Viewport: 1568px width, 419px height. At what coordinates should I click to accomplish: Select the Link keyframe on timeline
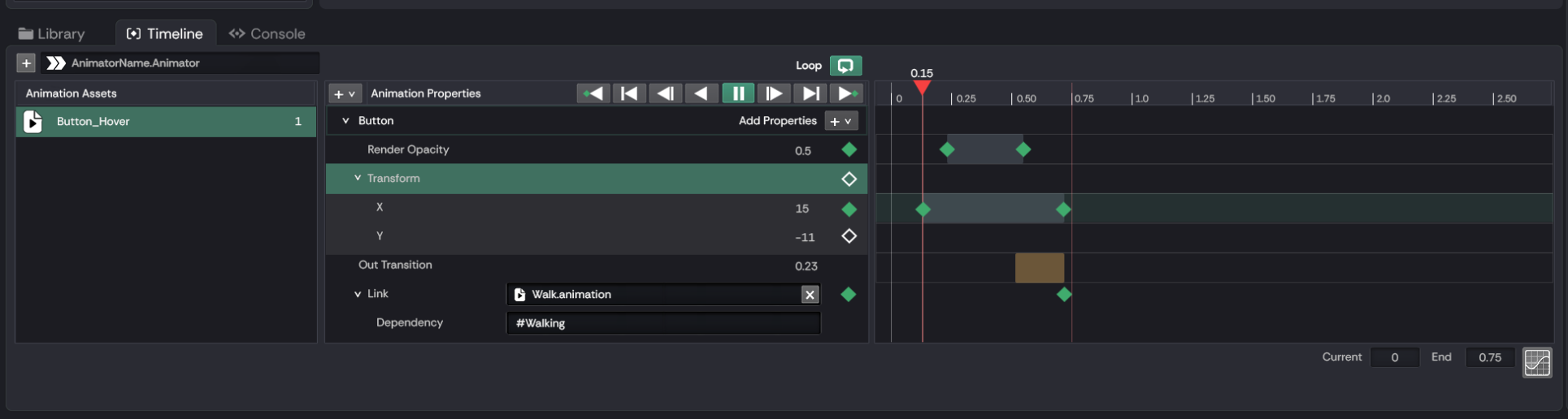[1064, 295]
